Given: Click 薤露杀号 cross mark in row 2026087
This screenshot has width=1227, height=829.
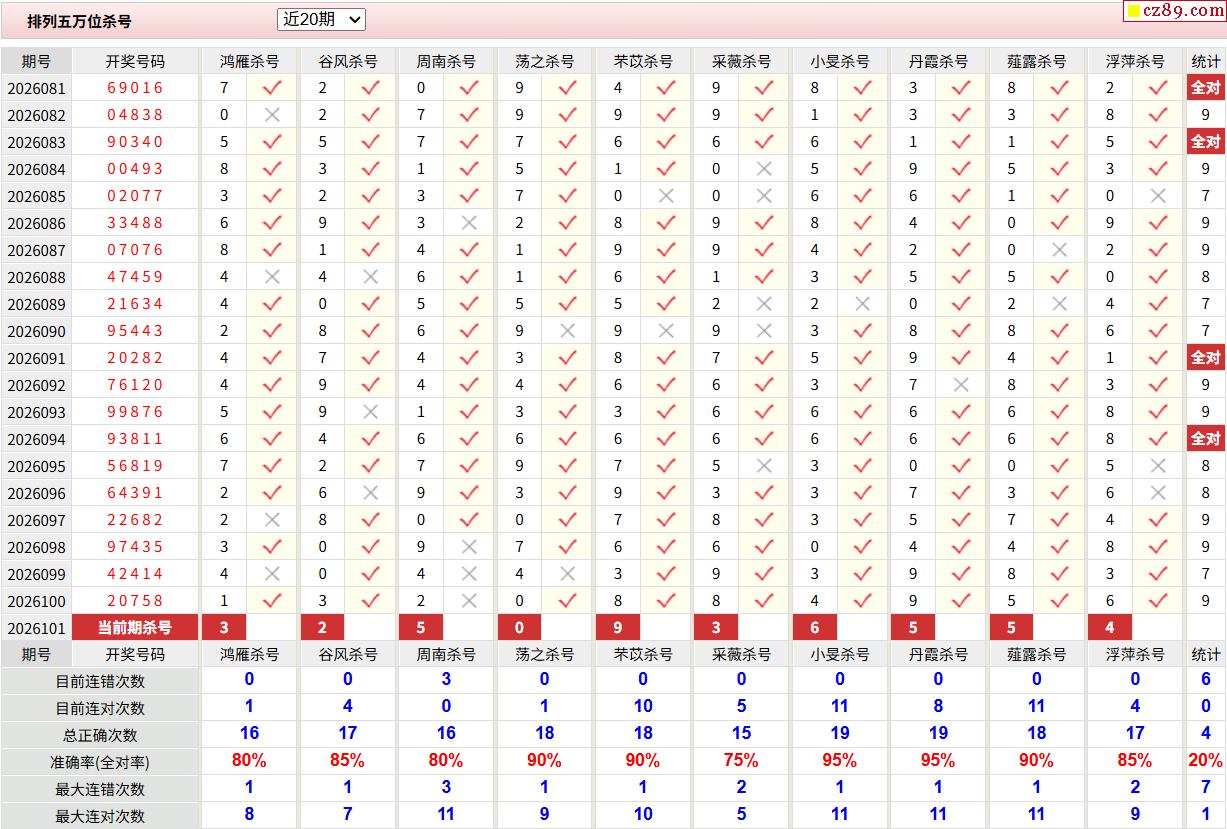Looking at the screenshot, I should point(1059,250).
